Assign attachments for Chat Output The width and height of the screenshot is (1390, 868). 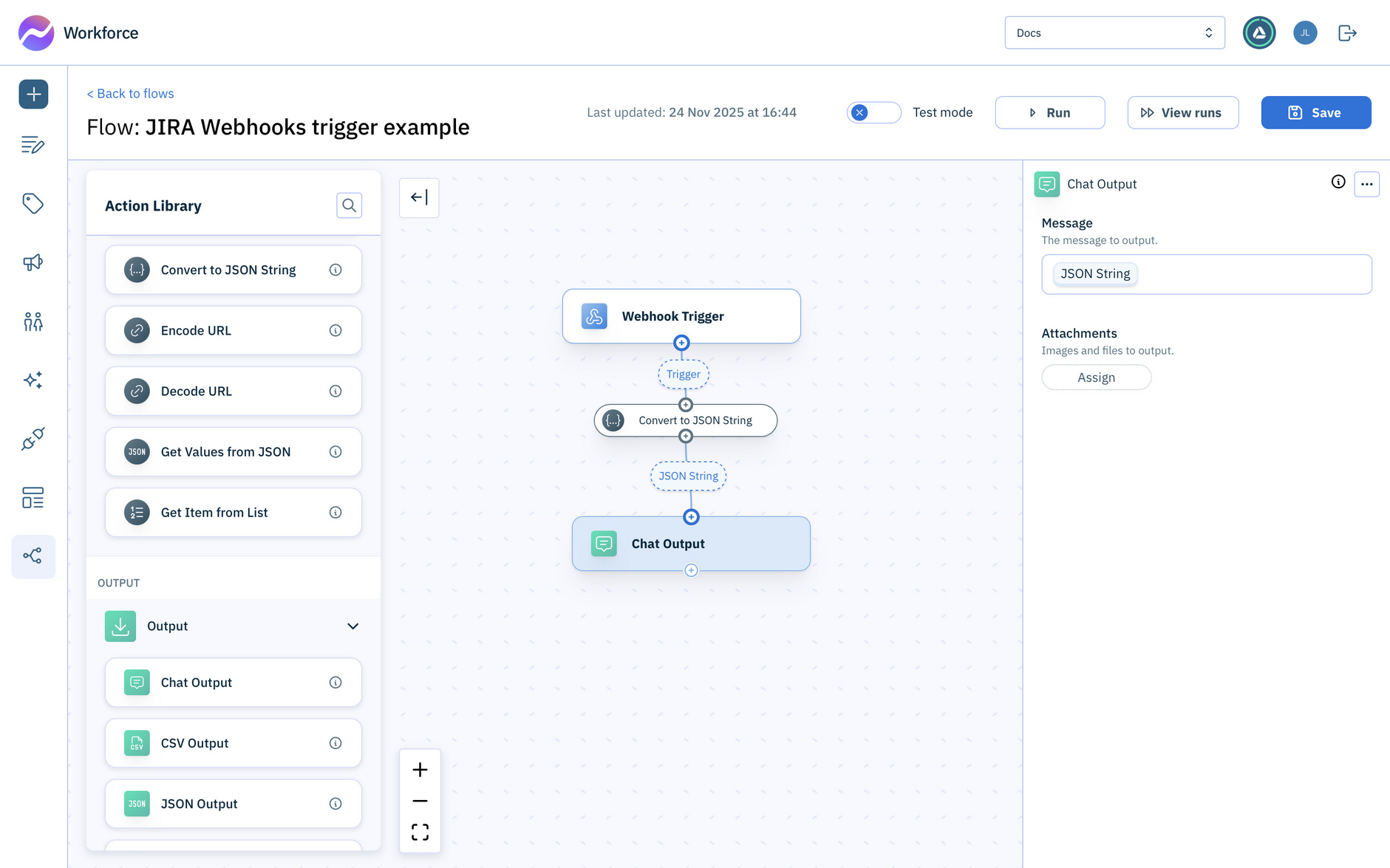[x=1096, y=377]
